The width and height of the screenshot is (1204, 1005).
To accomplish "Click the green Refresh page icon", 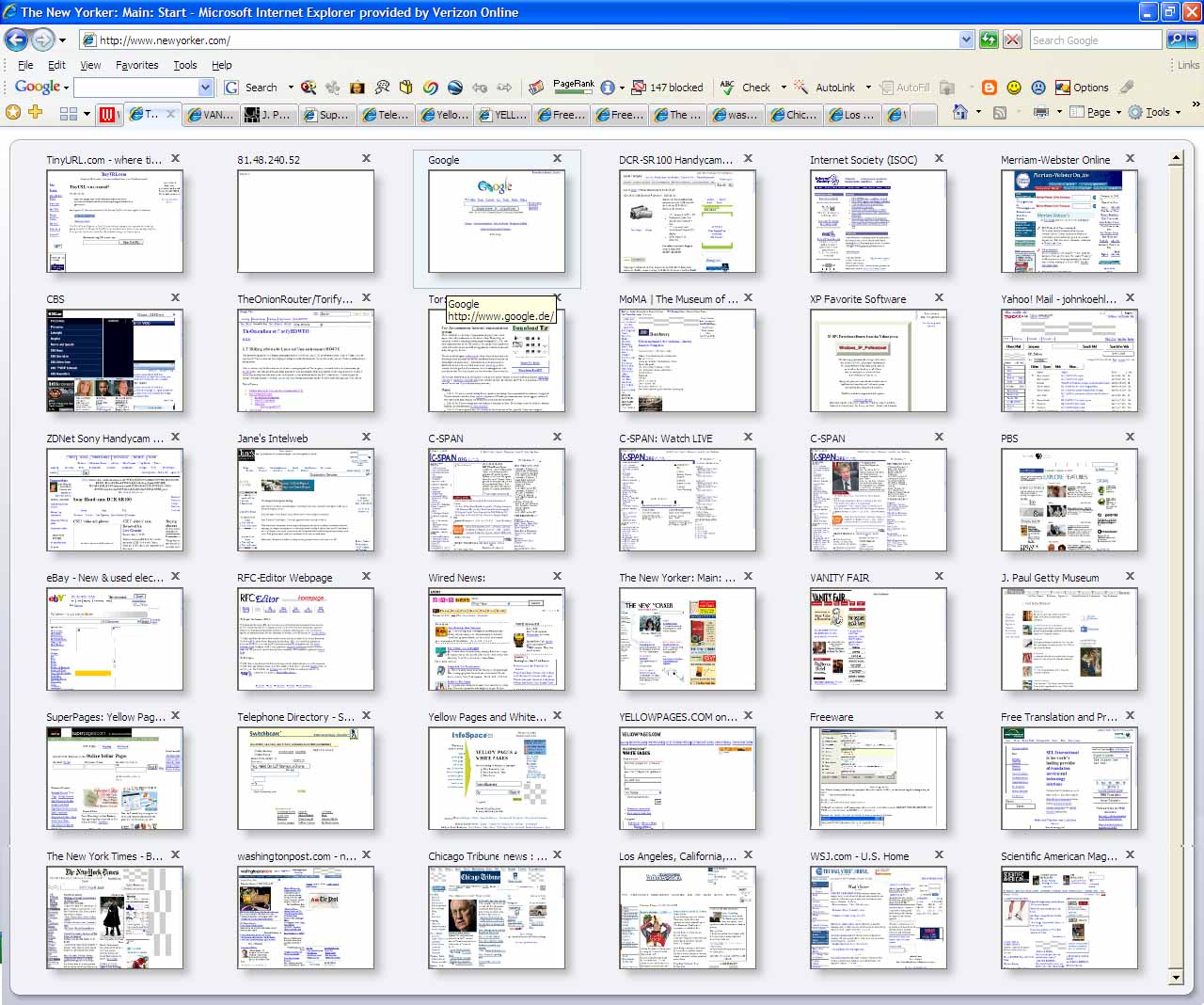I will coord(989,40).
